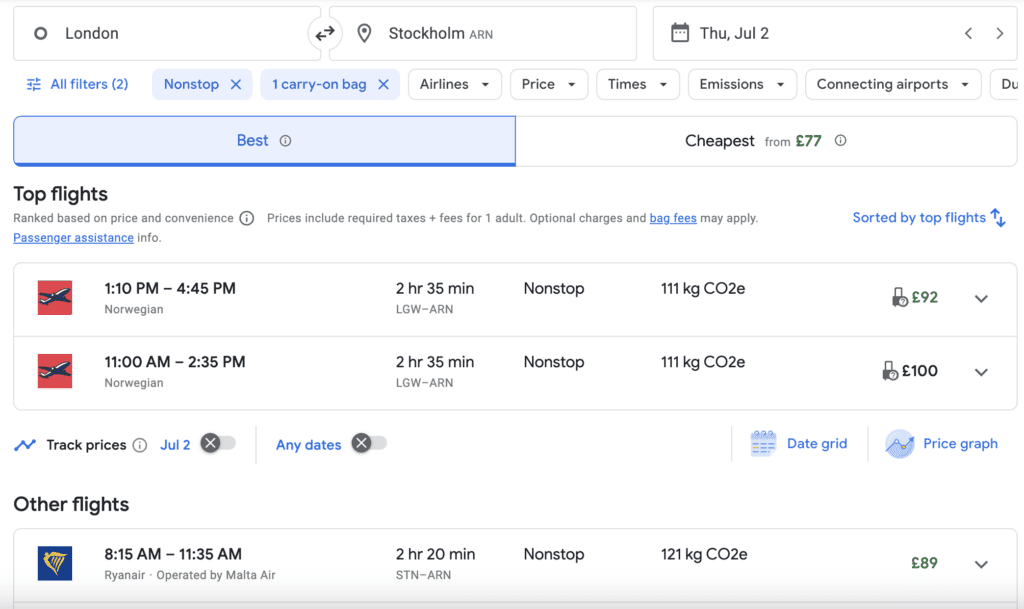Screen dimensions: 1024x609
Task: Click the All filters sliders icon
Action: [x=31, y=84]
